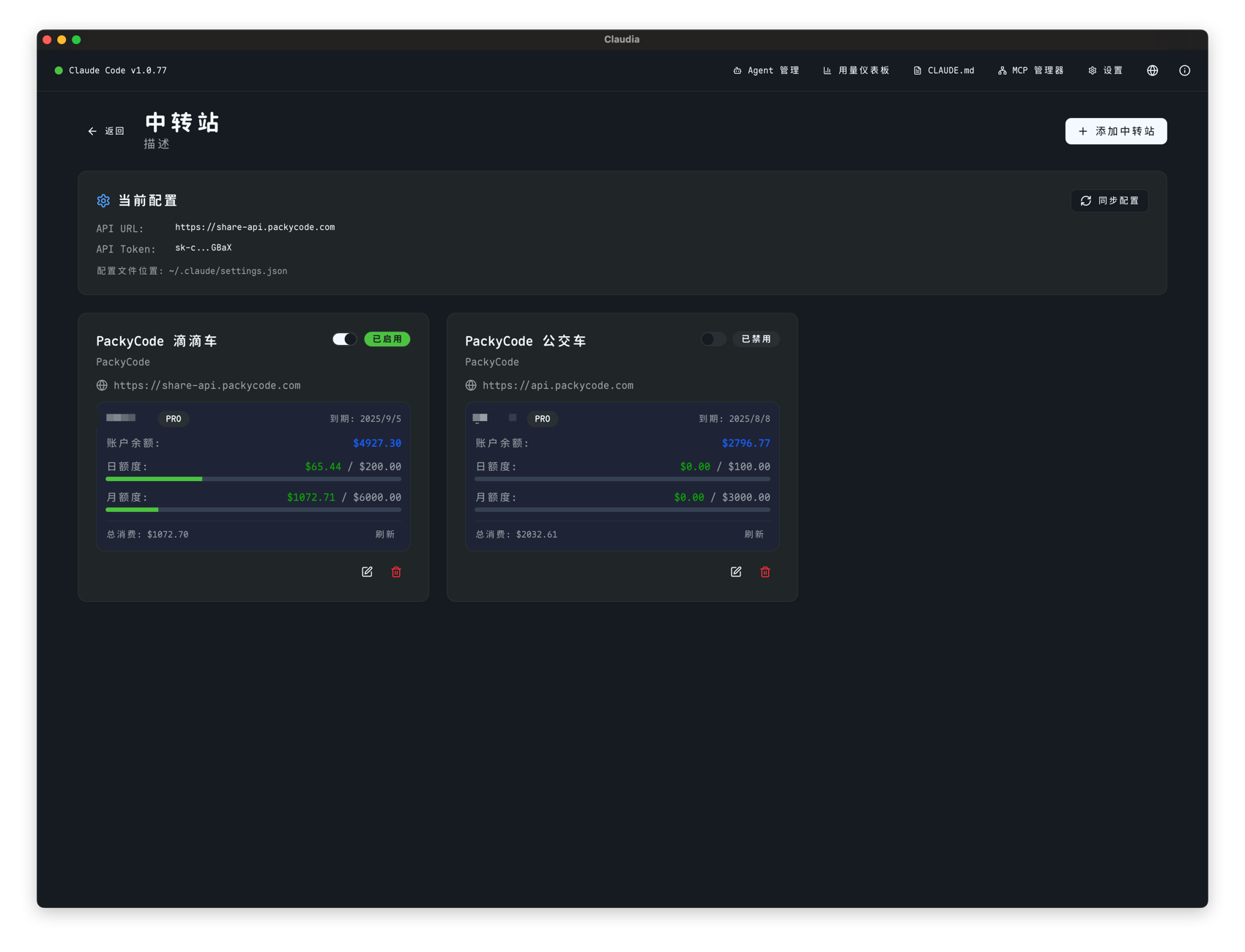Click the 滴滴车 日额度 progress bar

coord(253,479)
